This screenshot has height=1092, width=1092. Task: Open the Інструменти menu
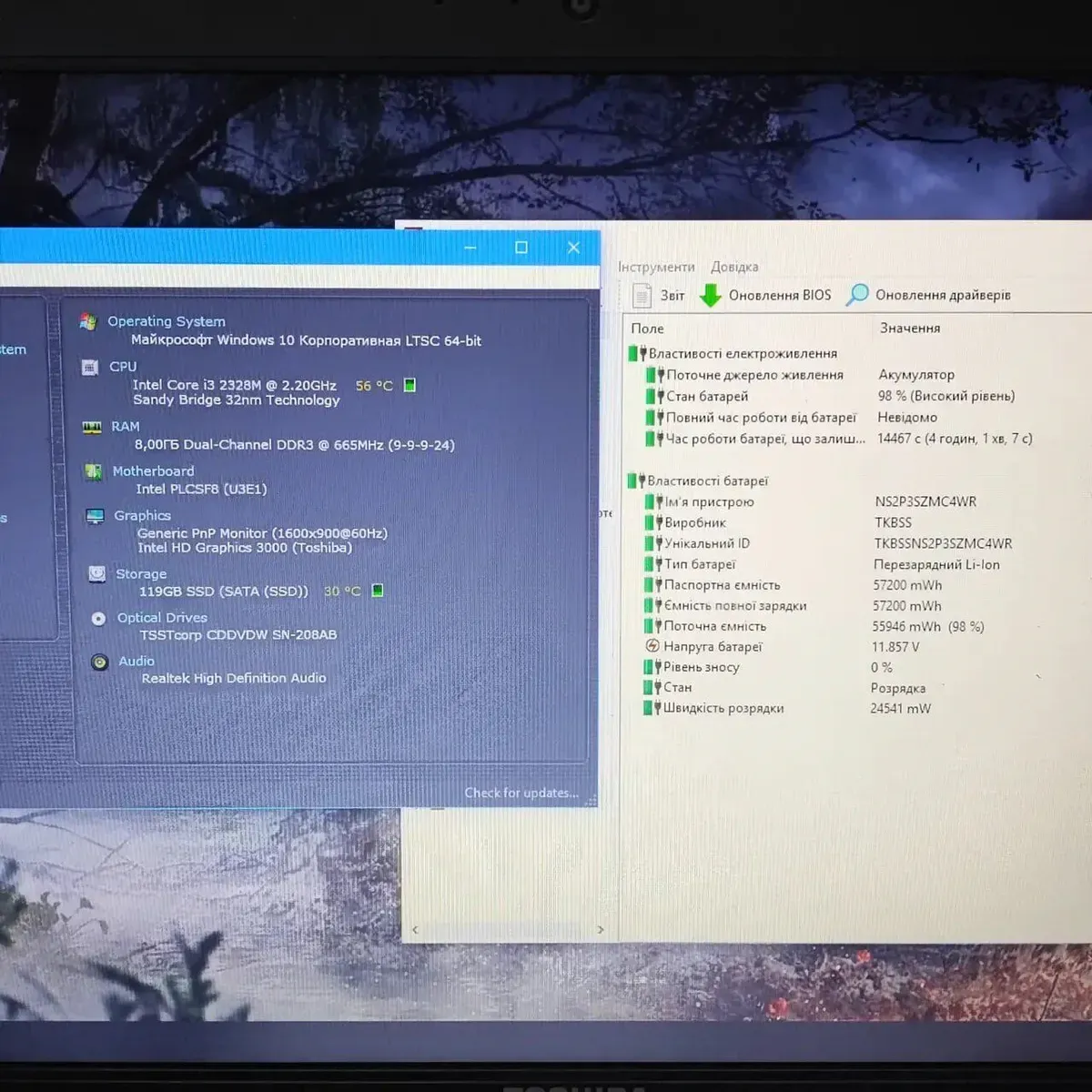click(x=656, y=267)
